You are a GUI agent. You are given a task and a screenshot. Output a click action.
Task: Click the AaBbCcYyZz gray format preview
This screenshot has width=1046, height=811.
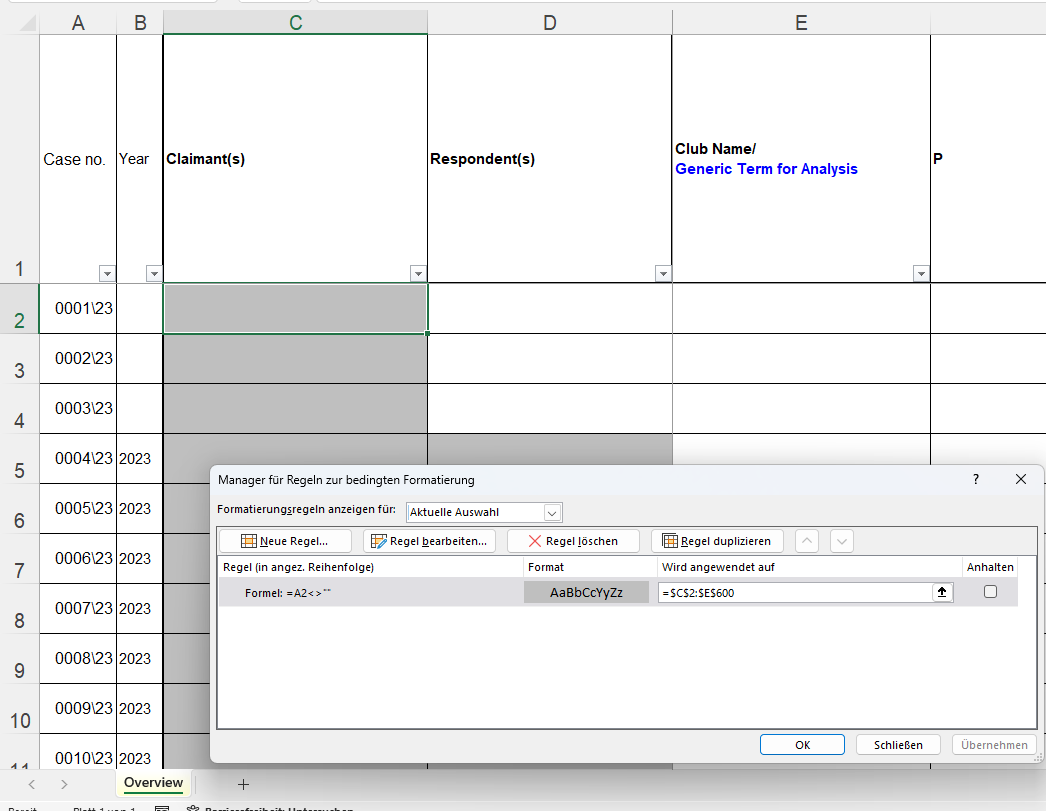(x=586, y=592)
